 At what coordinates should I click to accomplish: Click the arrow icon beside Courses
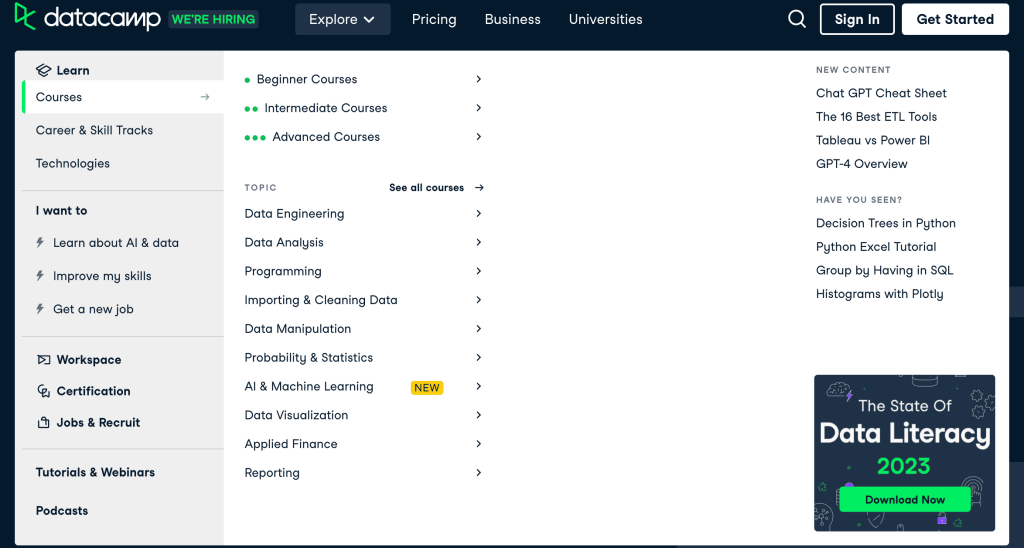coord(205,97)
